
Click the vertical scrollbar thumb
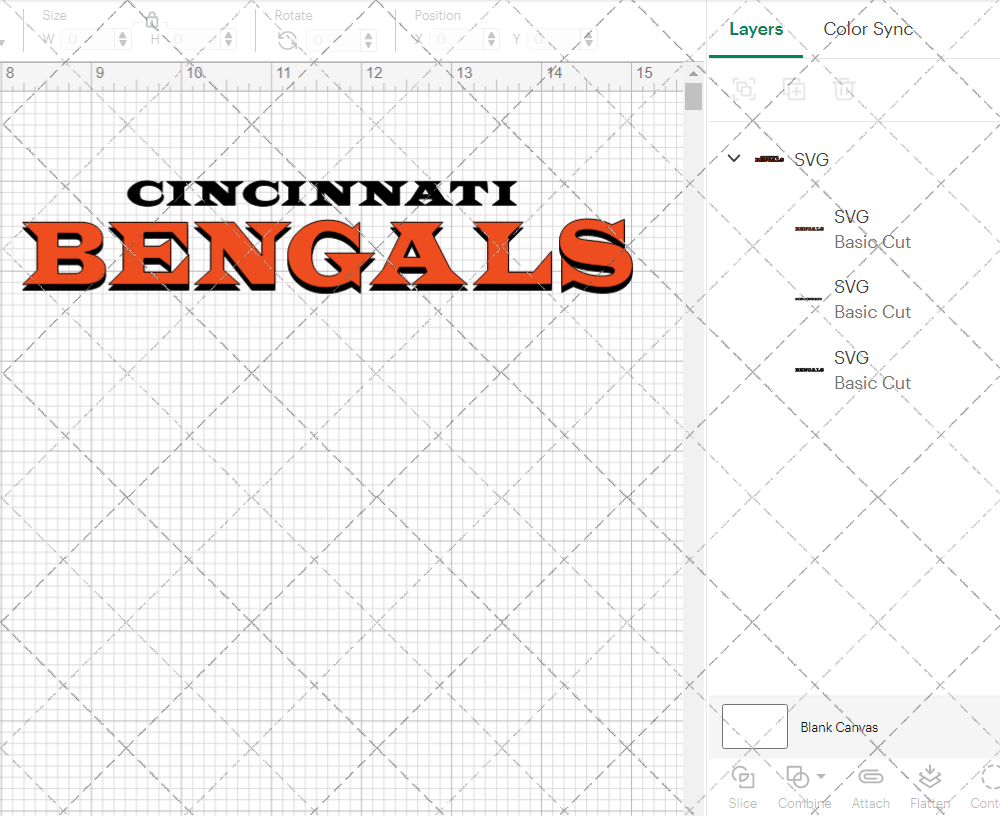click(693, 97)
